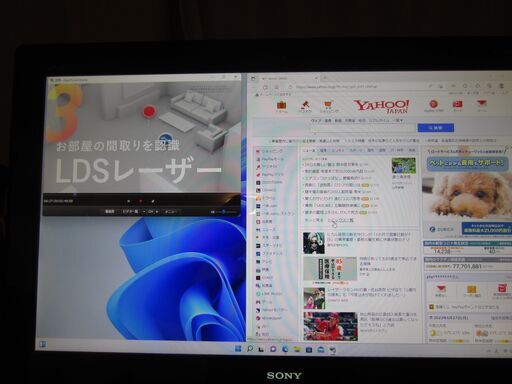Open メニュー in the video player

pos(171,211)
